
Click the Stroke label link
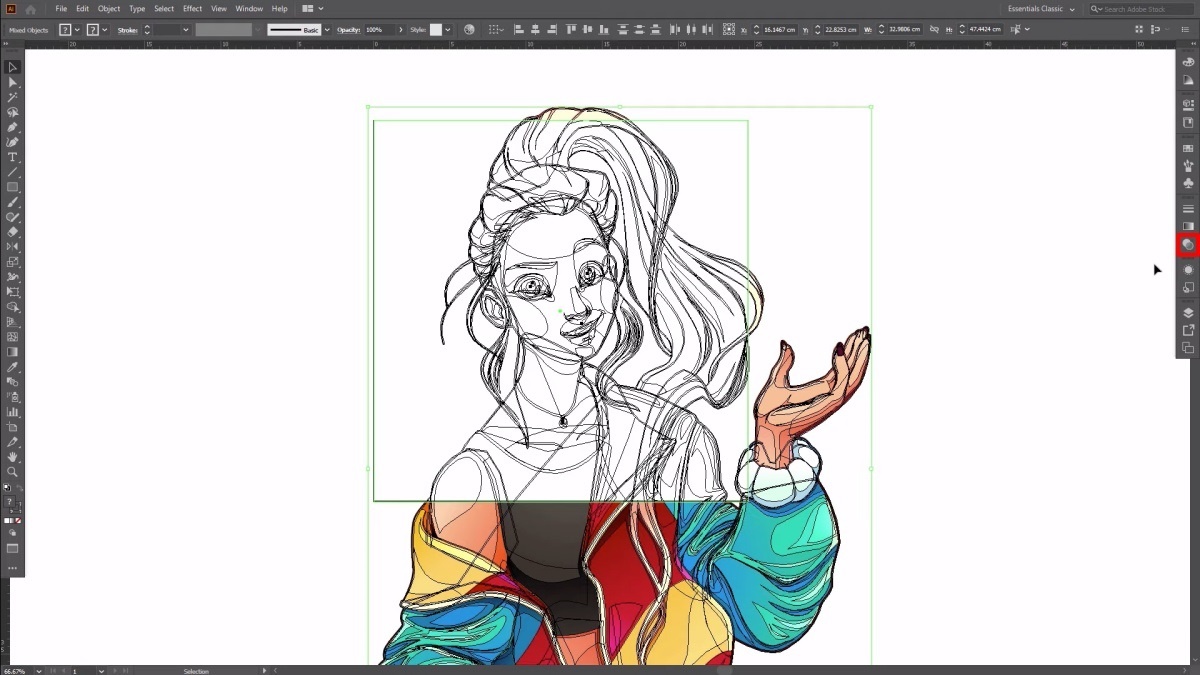point(128,30)
